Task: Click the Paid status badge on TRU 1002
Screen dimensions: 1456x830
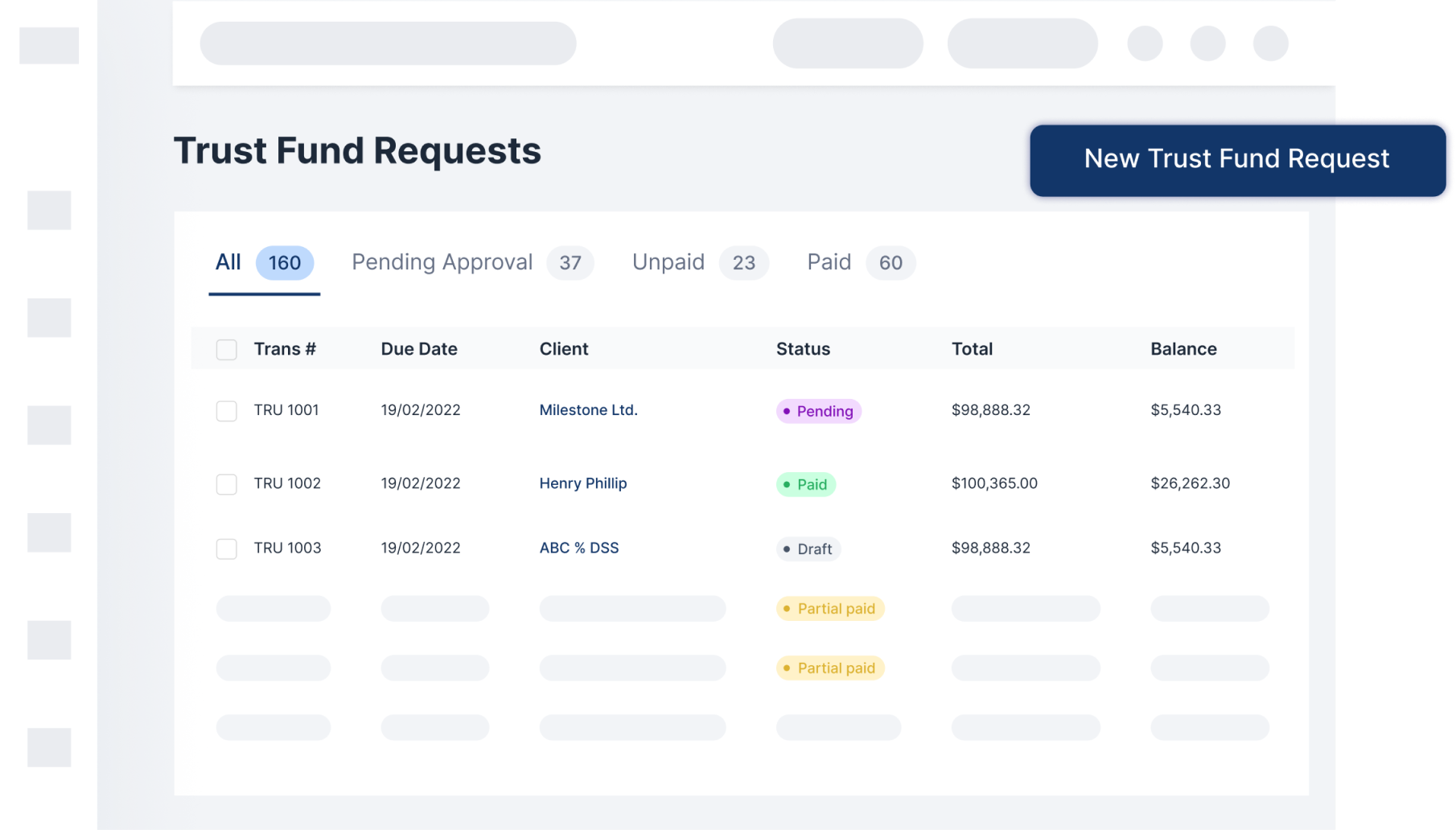Action: [805, 484]
